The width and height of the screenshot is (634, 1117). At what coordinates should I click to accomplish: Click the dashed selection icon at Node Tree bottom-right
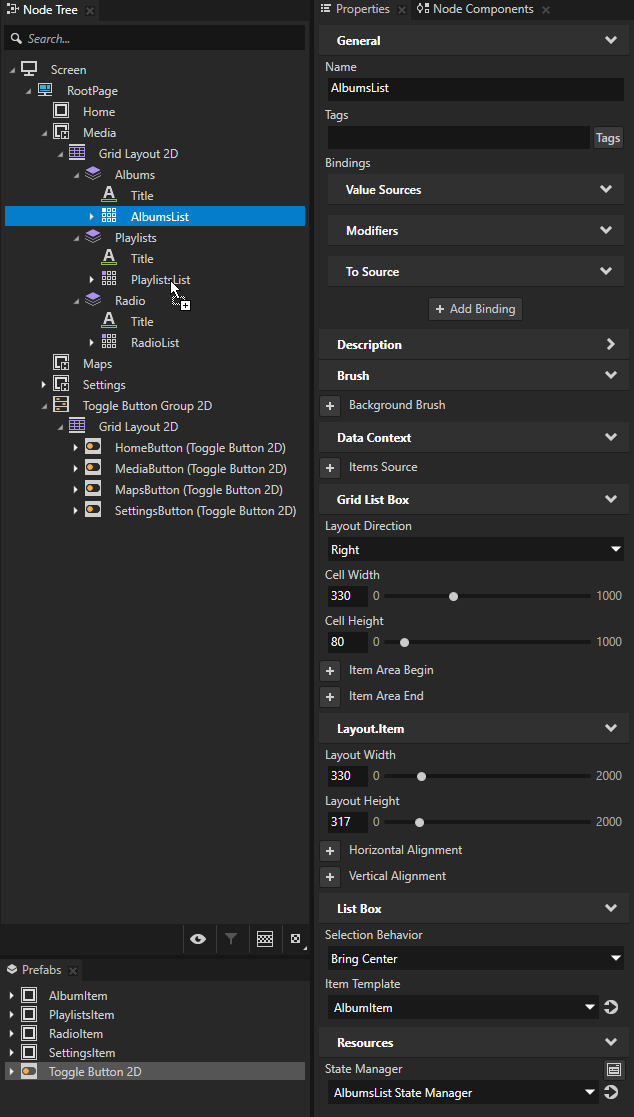(x=295, y=938)
